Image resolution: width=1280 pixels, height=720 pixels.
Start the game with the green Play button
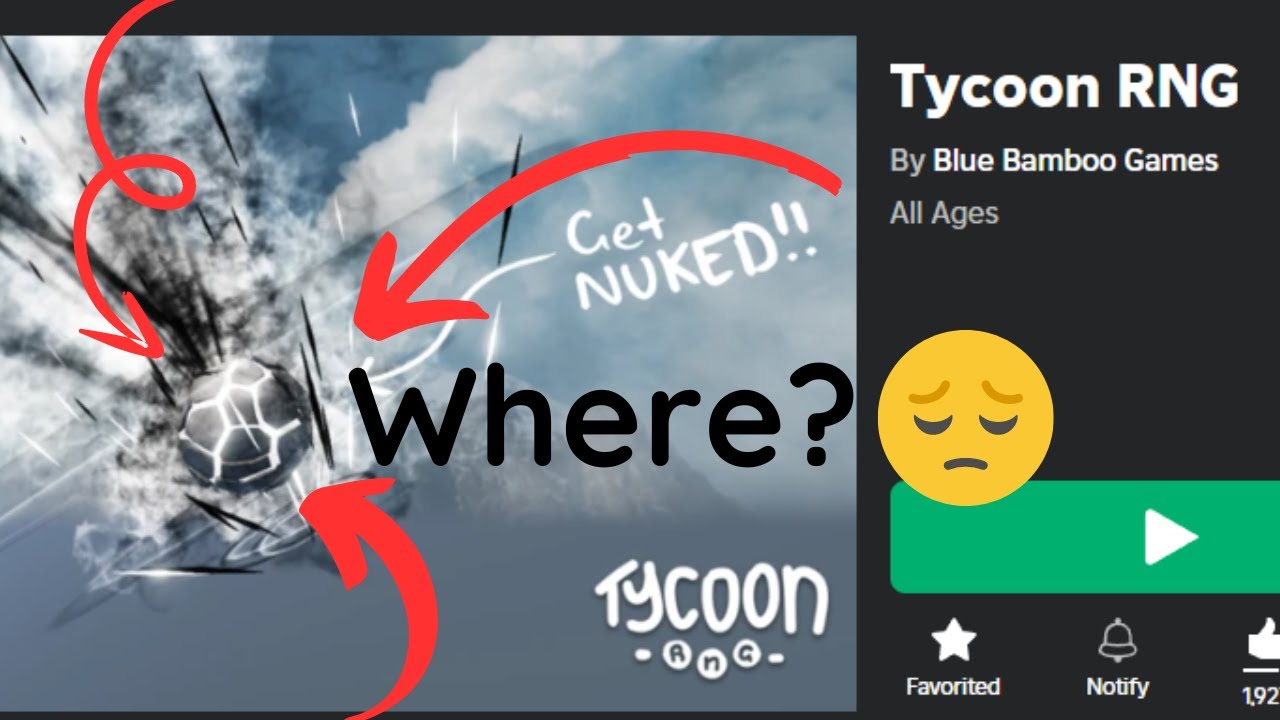click(1085, 538)
